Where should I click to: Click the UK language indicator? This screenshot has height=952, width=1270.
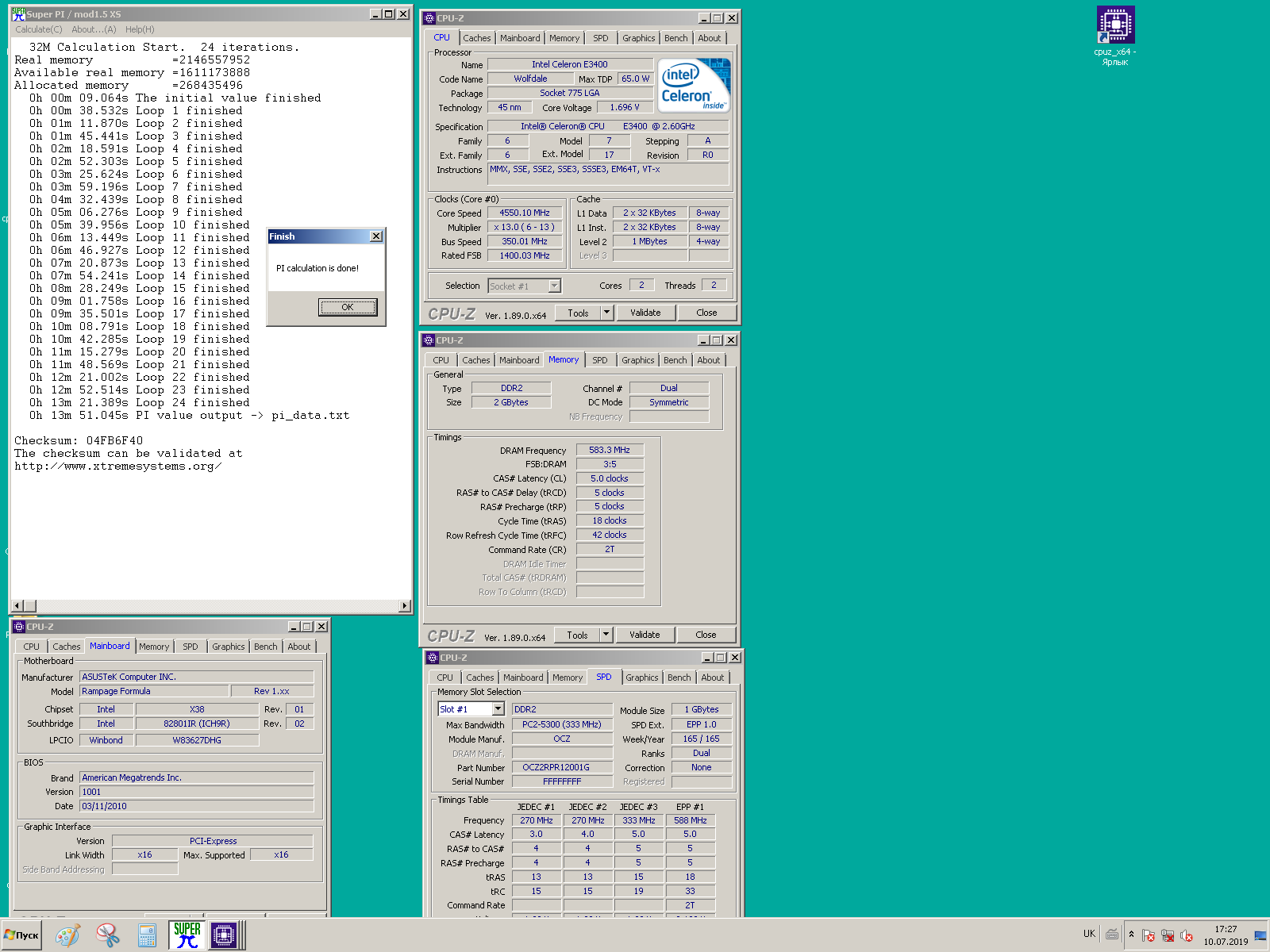pos(1089,934)
